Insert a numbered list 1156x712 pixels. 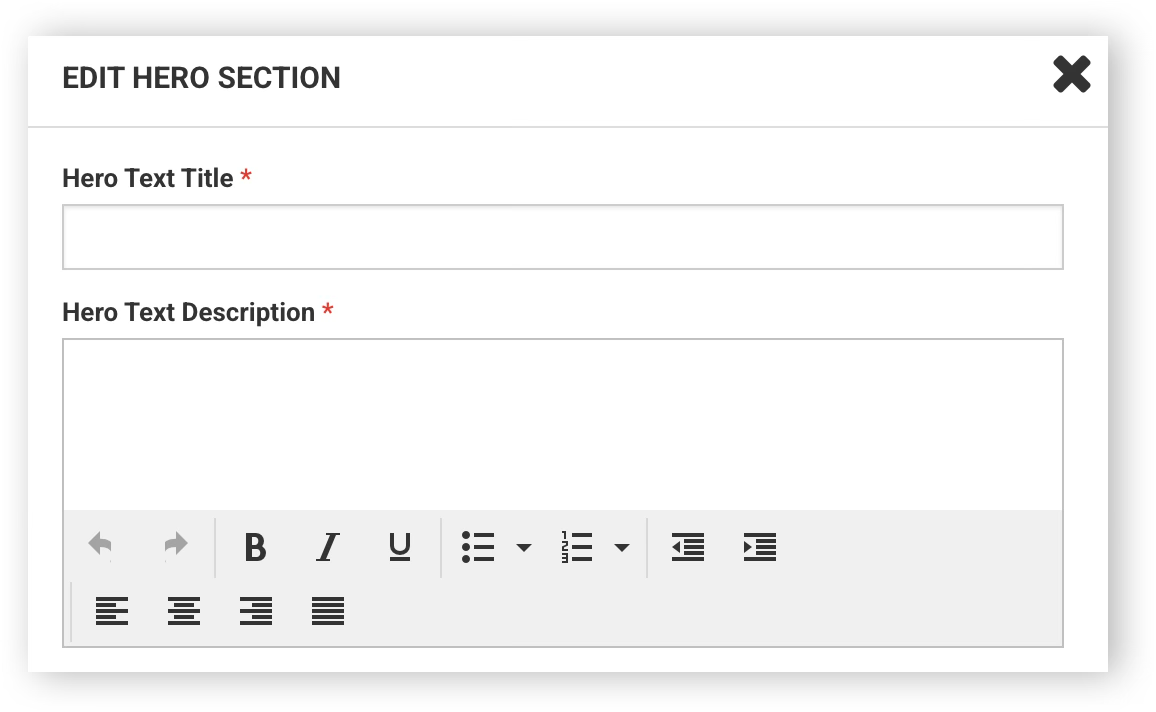[x=577, y=547]
